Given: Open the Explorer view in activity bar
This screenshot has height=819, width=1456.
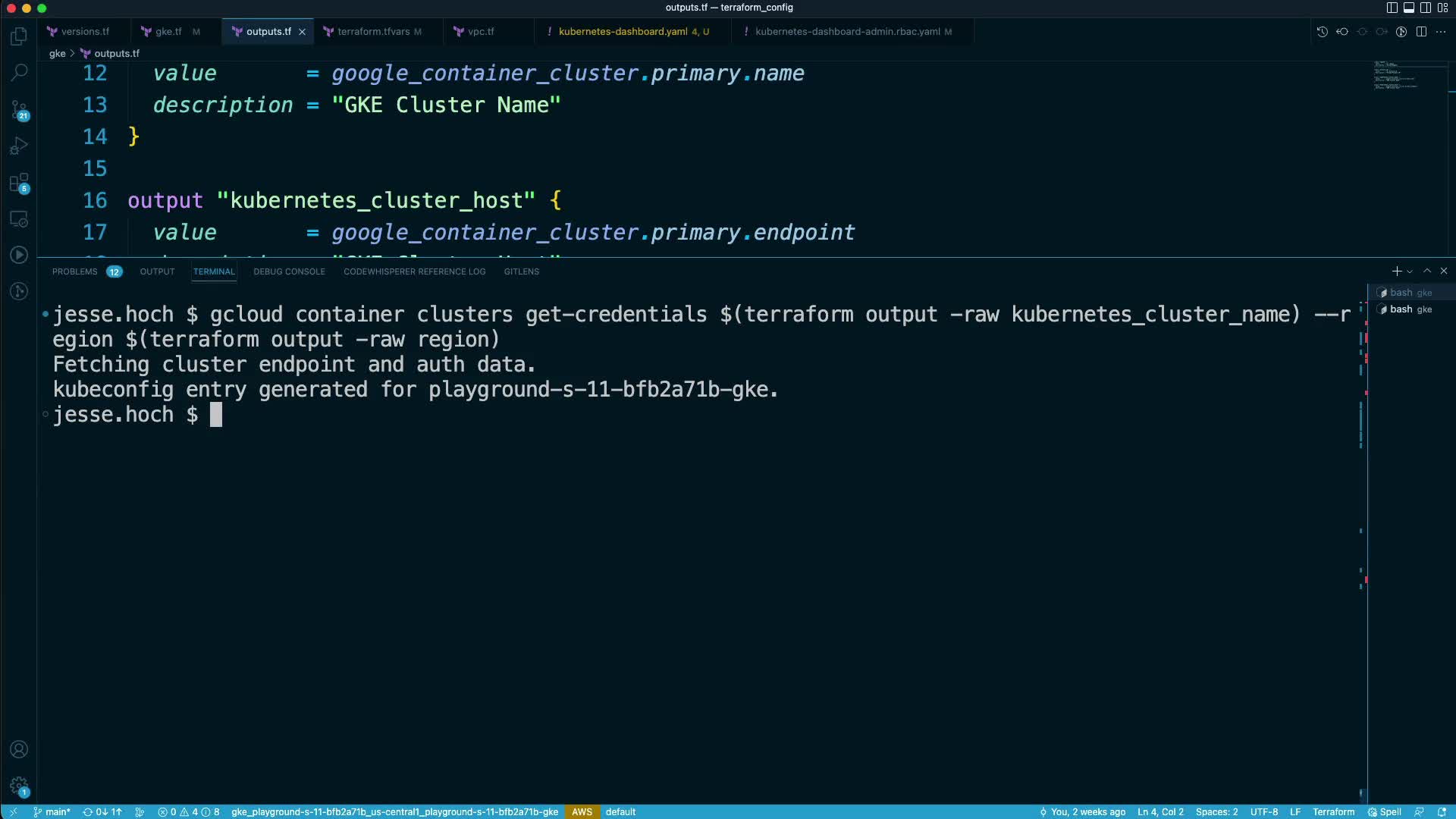Looking at the screenshot, I should click(19, 36).
